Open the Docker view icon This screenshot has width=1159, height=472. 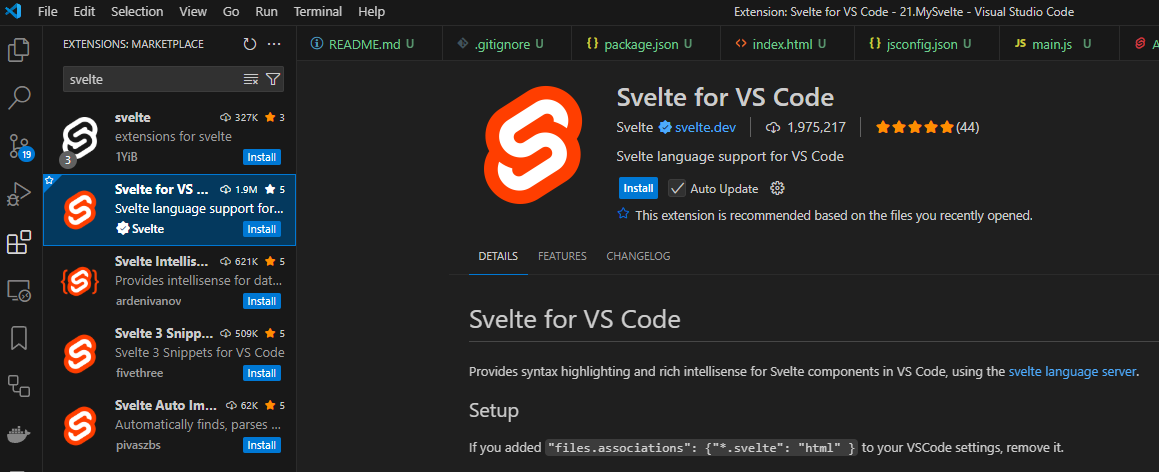coord(19,434)
